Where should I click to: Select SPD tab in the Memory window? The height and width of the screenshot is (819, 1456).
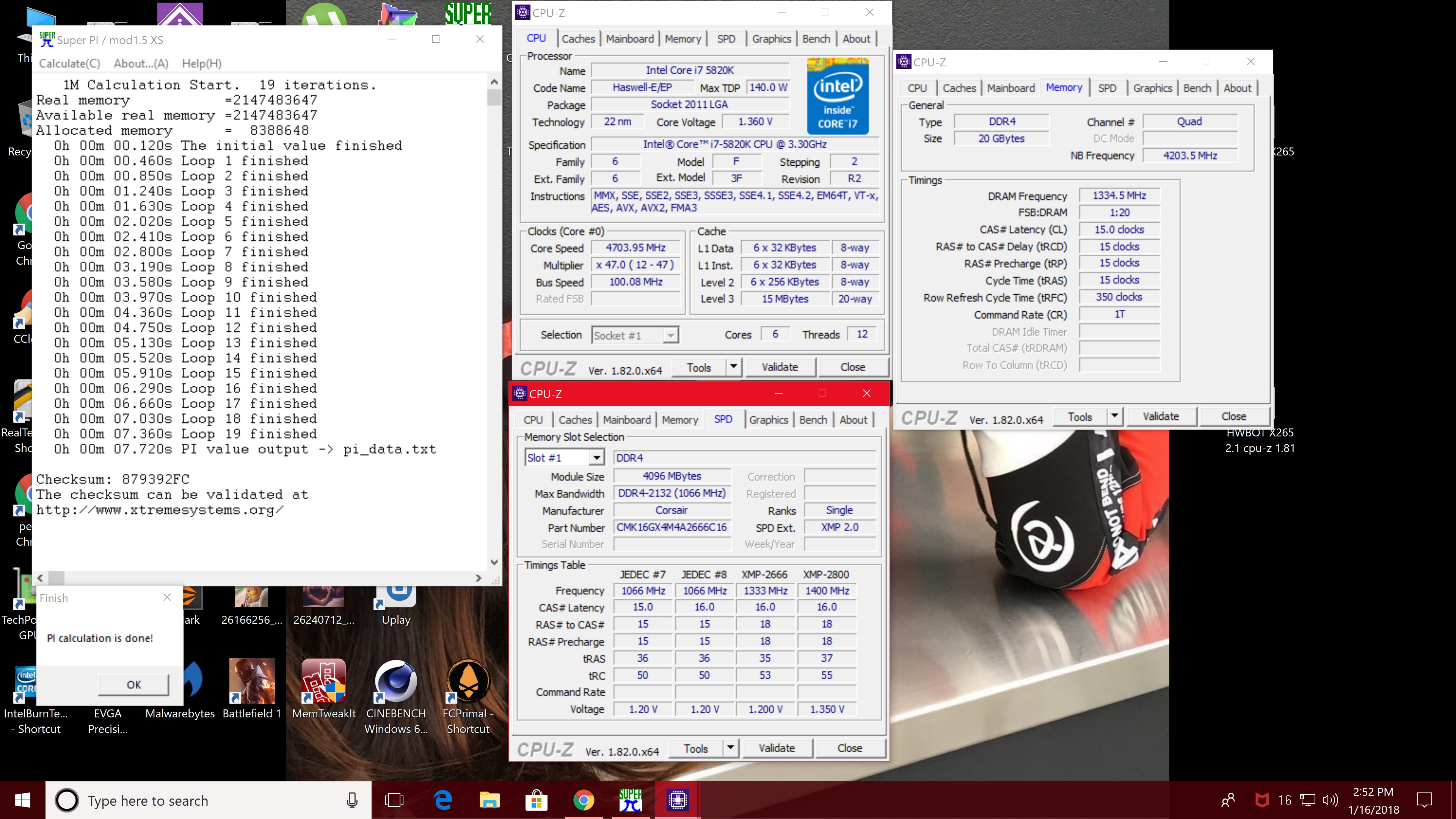1107,88
